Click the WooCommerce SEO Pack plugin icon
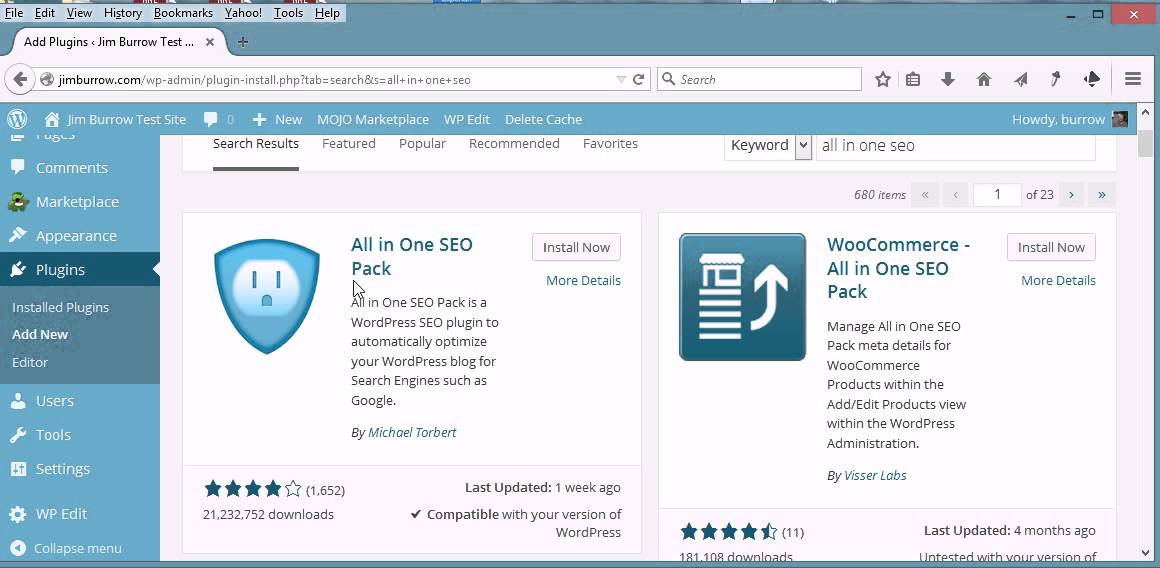 point(742,297)
